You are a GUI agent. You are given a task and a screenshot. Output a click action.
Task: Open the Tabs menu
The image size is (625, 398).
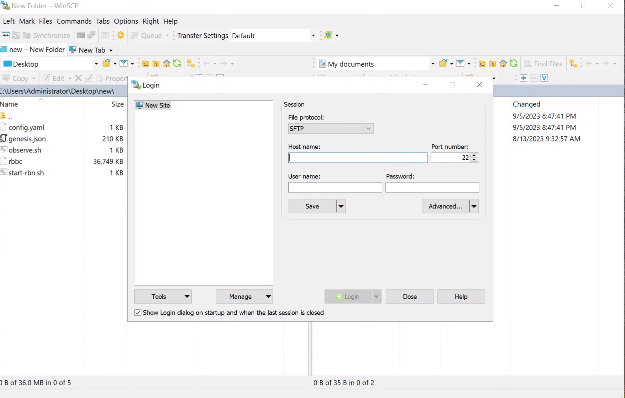pos(102,21)
